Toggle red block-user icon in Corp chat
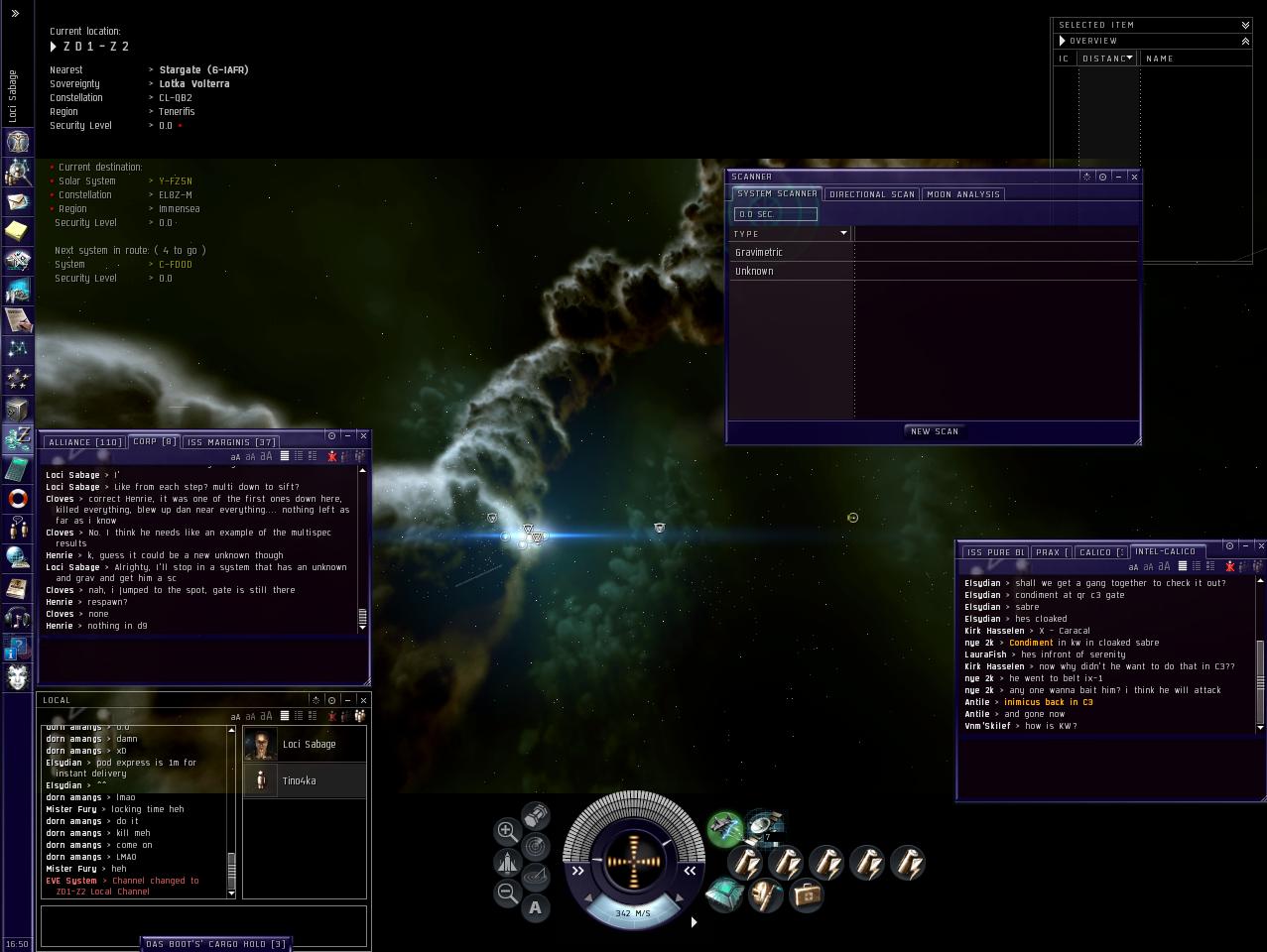Viewport: 1267px width, 952px height. [331, 456]
